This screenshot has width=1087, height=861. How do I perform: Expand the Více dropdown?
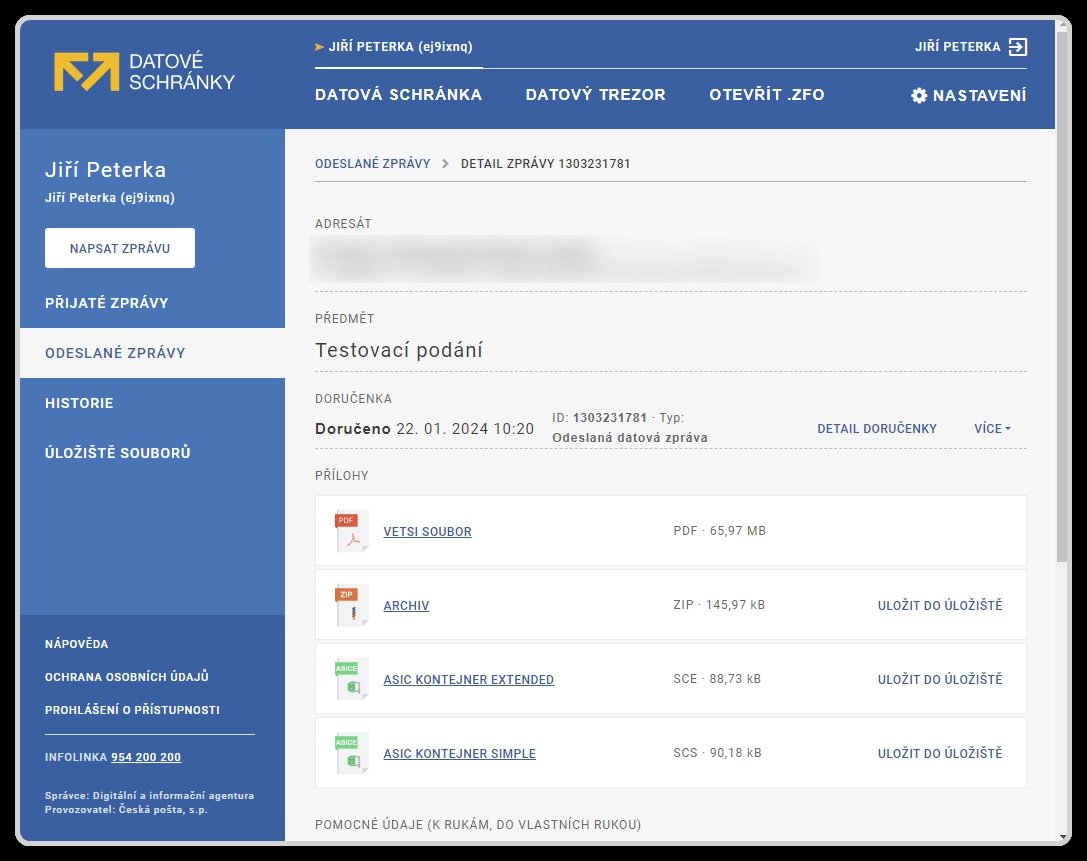(x=992, y=428)
